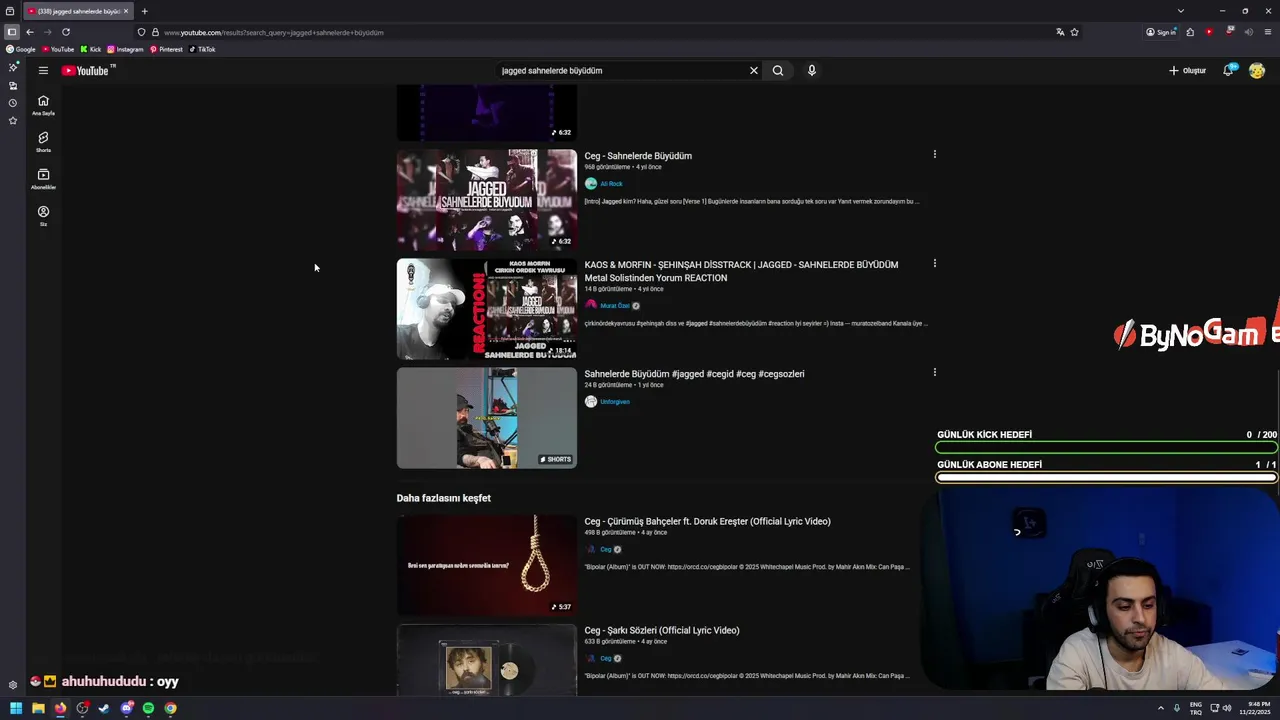Open the Murat Özer channel link
Screen dimensions: 1280x720
coord(615,306)
